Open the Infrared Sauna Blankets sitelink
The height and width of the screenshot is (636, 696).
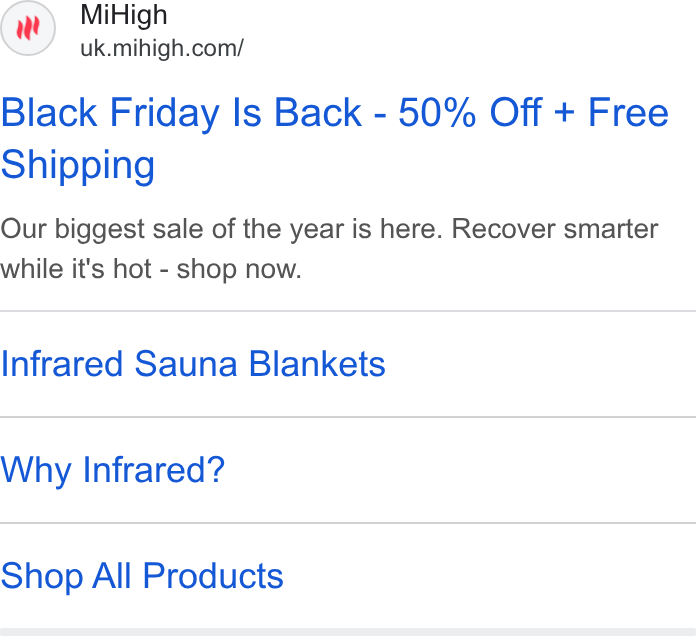(x=193, y=364)
